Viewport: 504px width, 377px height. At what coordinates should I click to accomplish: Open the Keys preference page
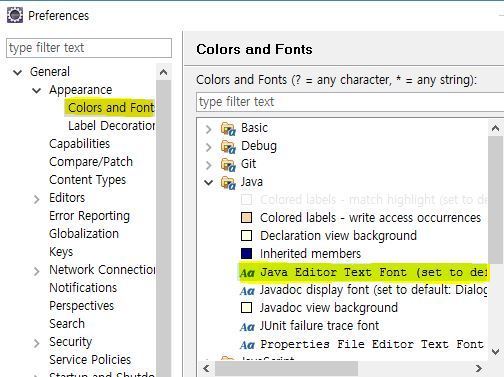click(x=61, y=252)
